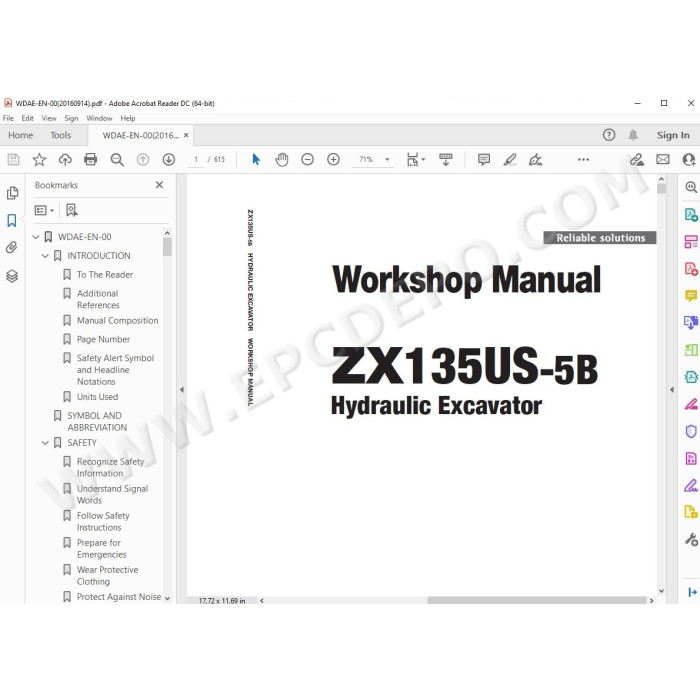The image size is (700, 700).
Task: Collapse the WDAE-EN-00 bookmark
Action: click(36, 237)
